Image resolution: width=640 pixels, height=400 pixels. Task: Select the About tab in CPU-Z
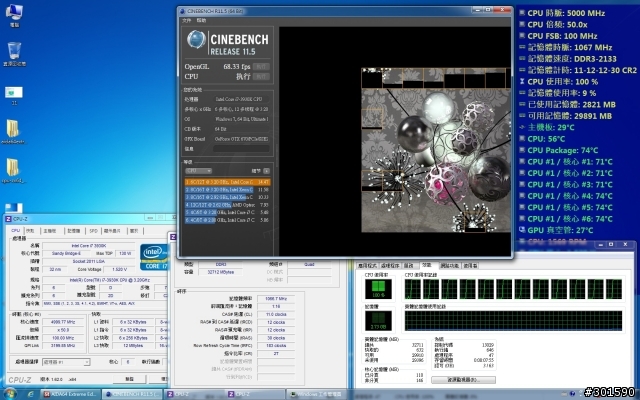click(x=134, y=231)
